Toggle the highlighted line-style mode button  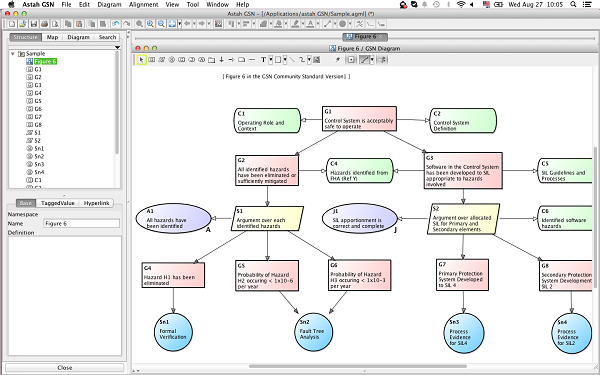[365, 60]
